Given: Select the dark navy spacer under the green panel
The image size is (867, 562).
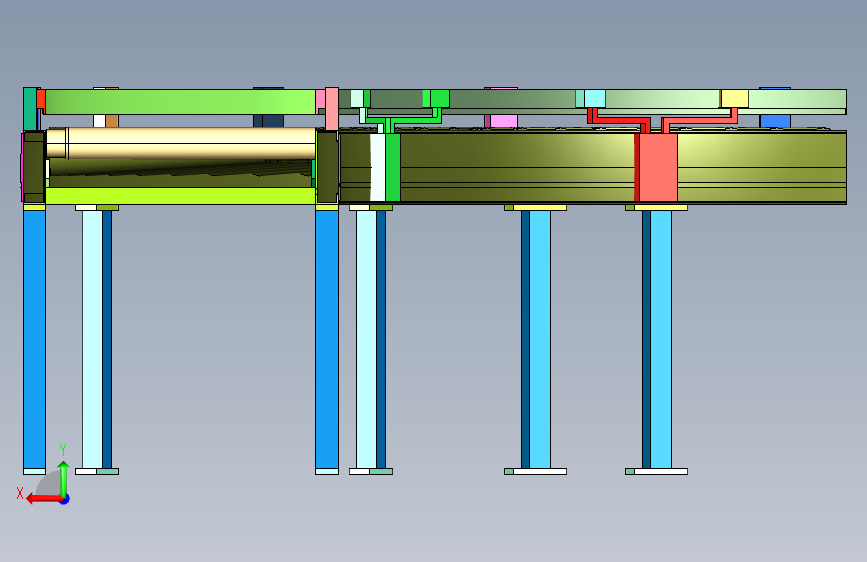Looking at the screenshot, I should [x=269, y=121].
